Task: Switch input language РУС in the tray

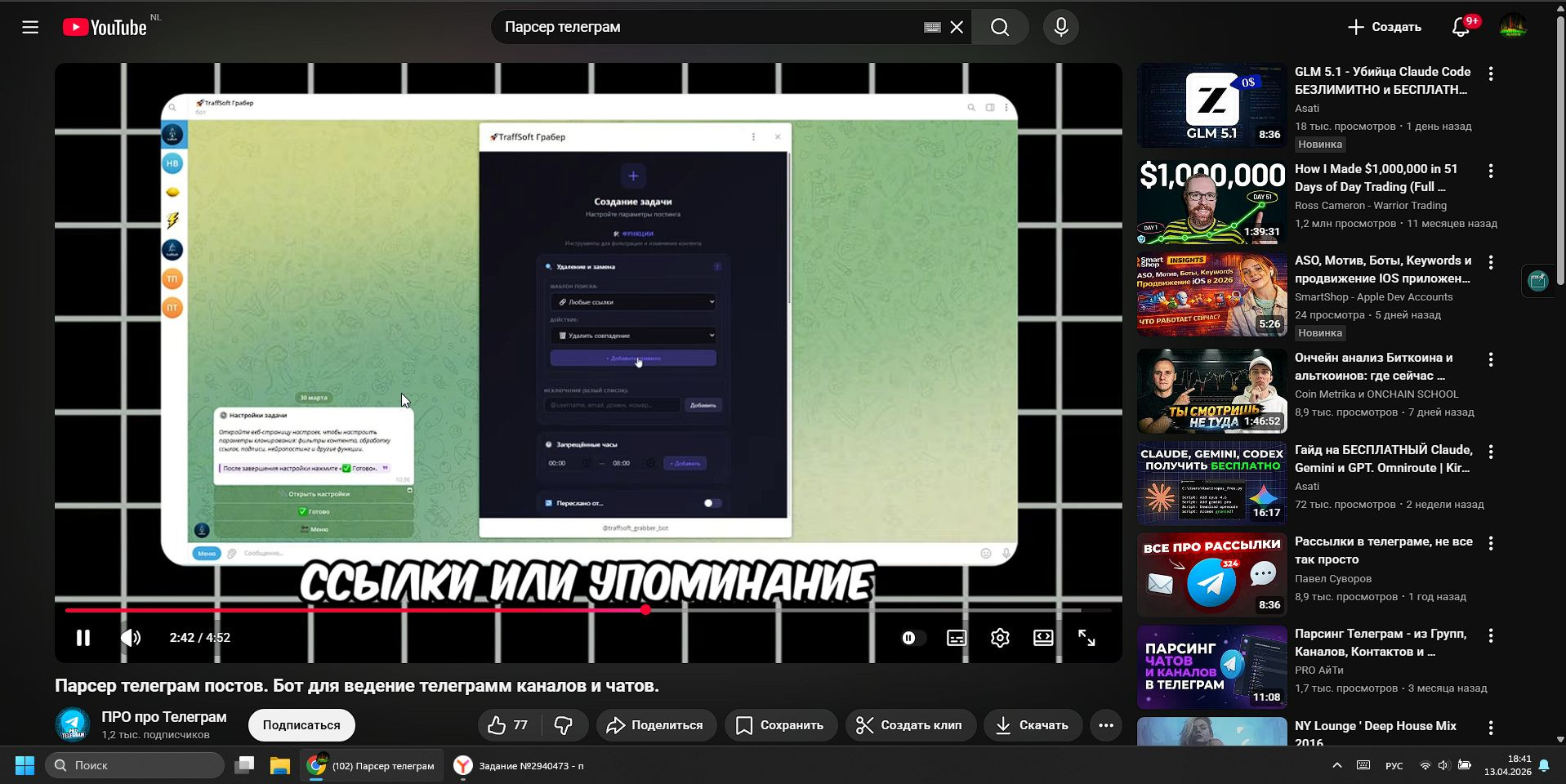Action: pyautogui.click(x=1394, y=766)
